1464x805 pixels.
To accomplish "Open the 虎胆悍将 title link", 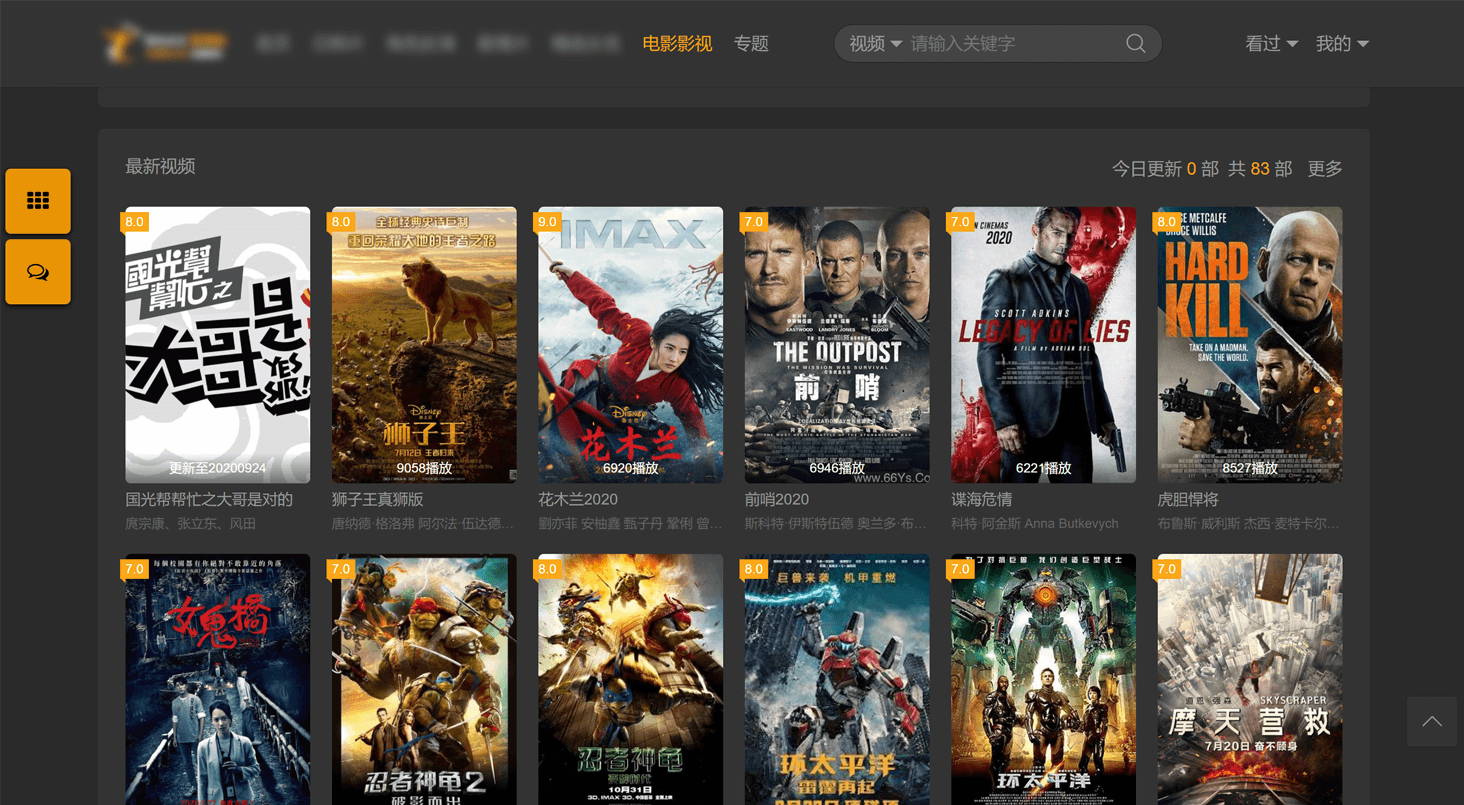I will (x=1188, y=499).
